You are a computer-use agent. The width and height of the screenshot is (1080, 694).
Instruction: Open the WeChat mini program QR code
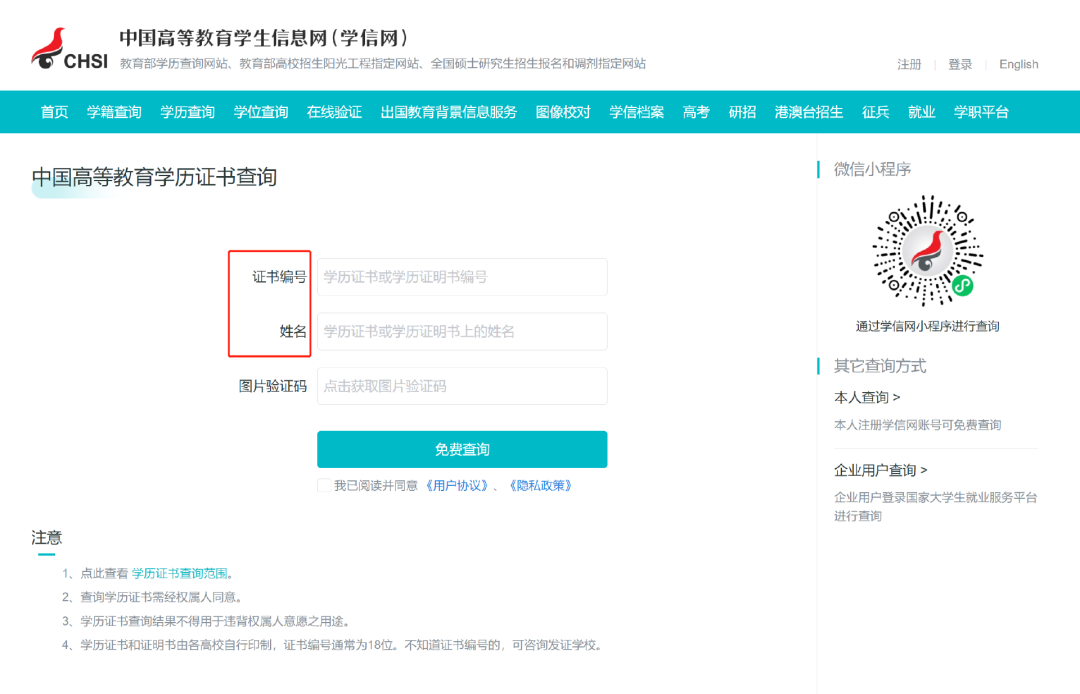coord(927,251)
